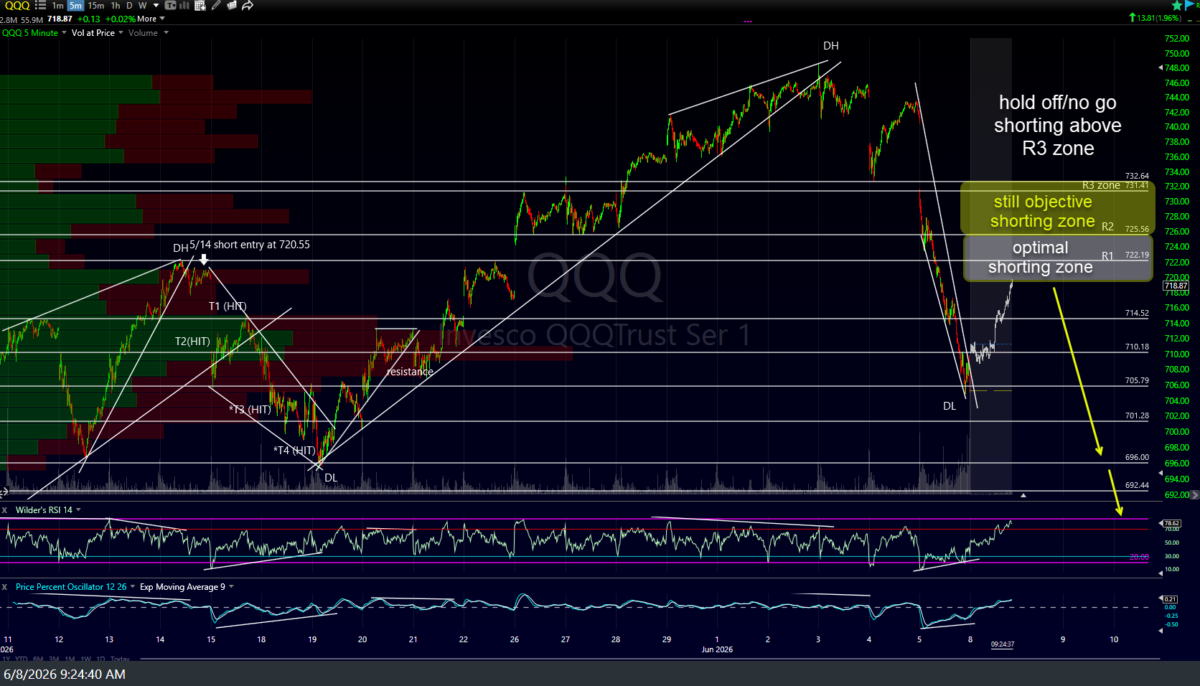Open the list icon next to QQQ
The image size is (1200, 686).
(x=41, y=6)
